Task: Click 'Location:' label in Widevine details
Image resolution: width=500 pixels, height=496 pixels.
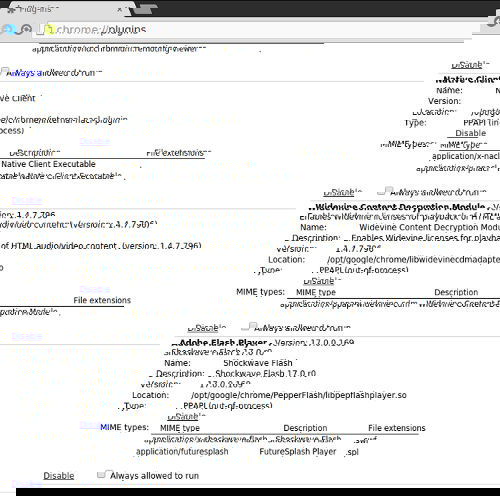Action: pos(286,259)
